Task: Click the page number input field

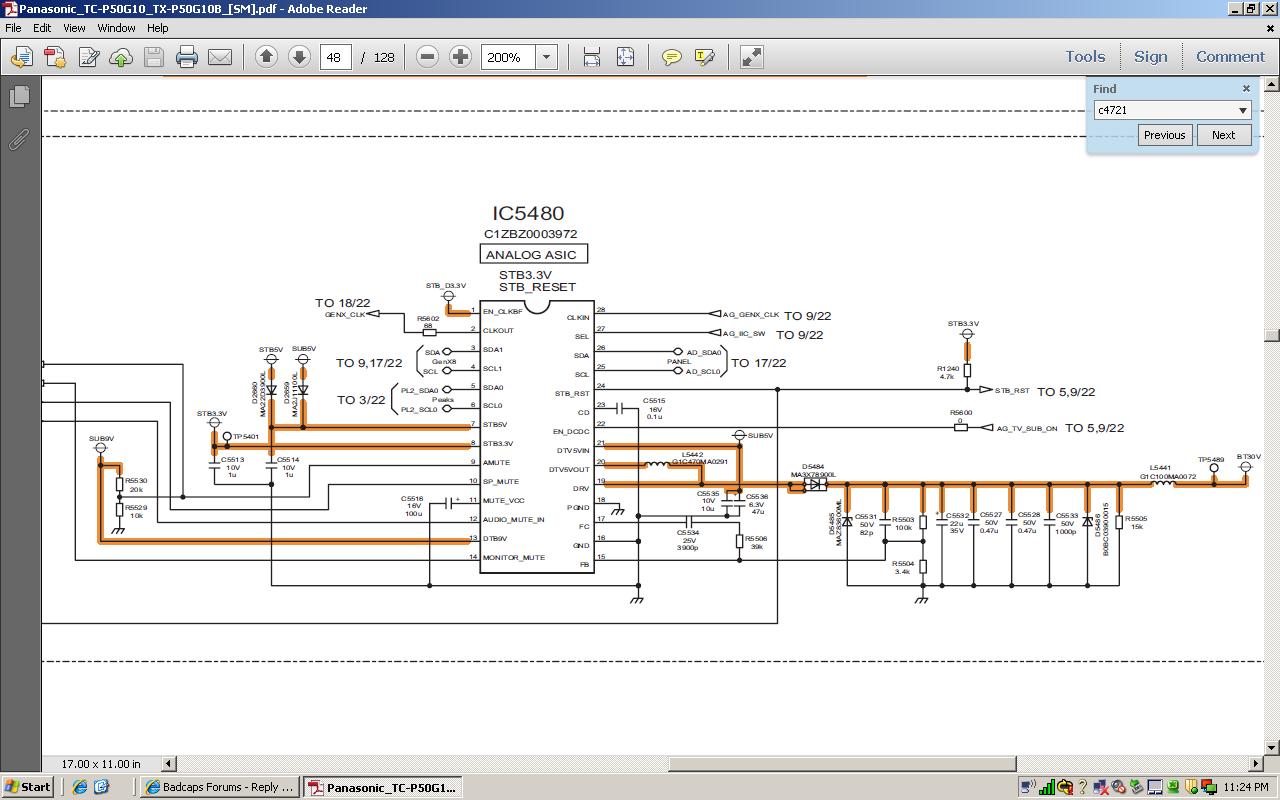Action: [335, 57]
